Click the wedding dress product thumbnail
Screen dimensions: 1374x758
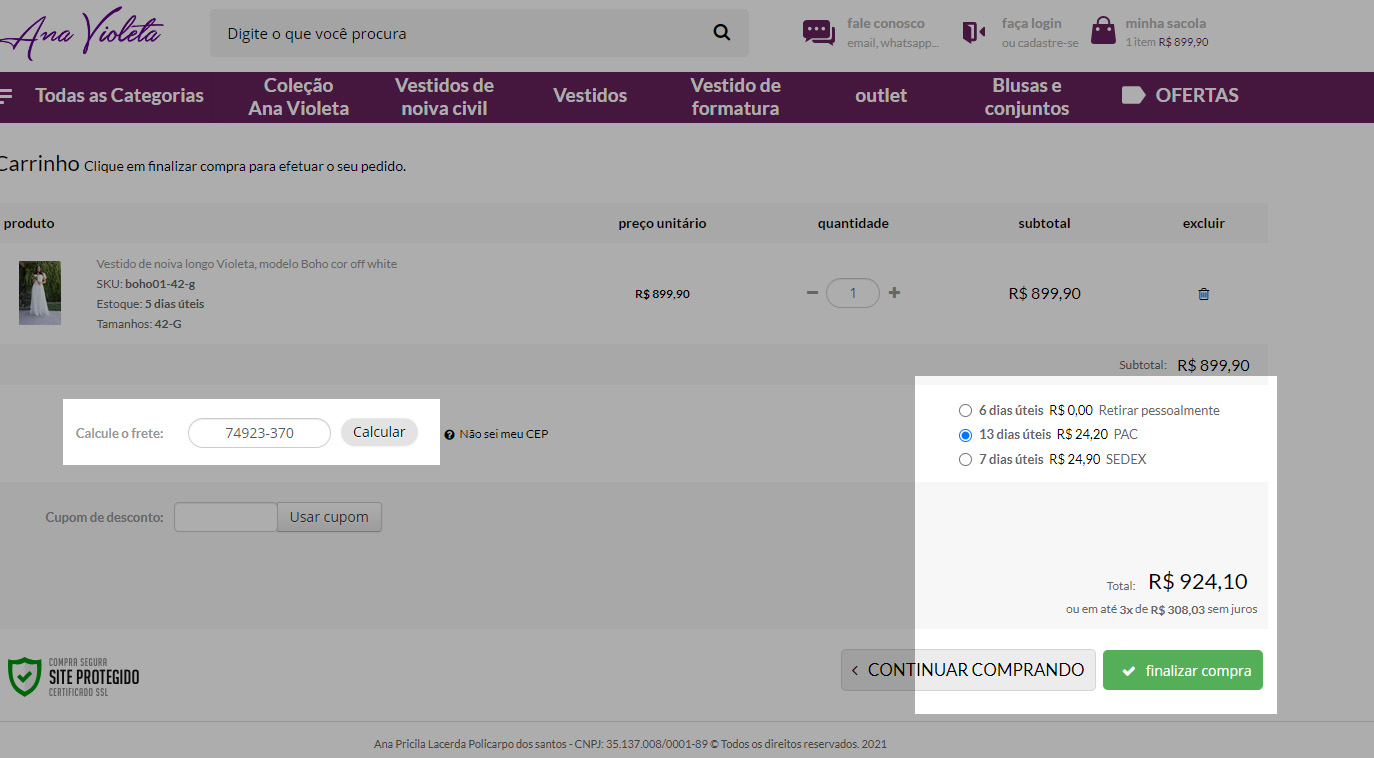[x=40, y=293]
